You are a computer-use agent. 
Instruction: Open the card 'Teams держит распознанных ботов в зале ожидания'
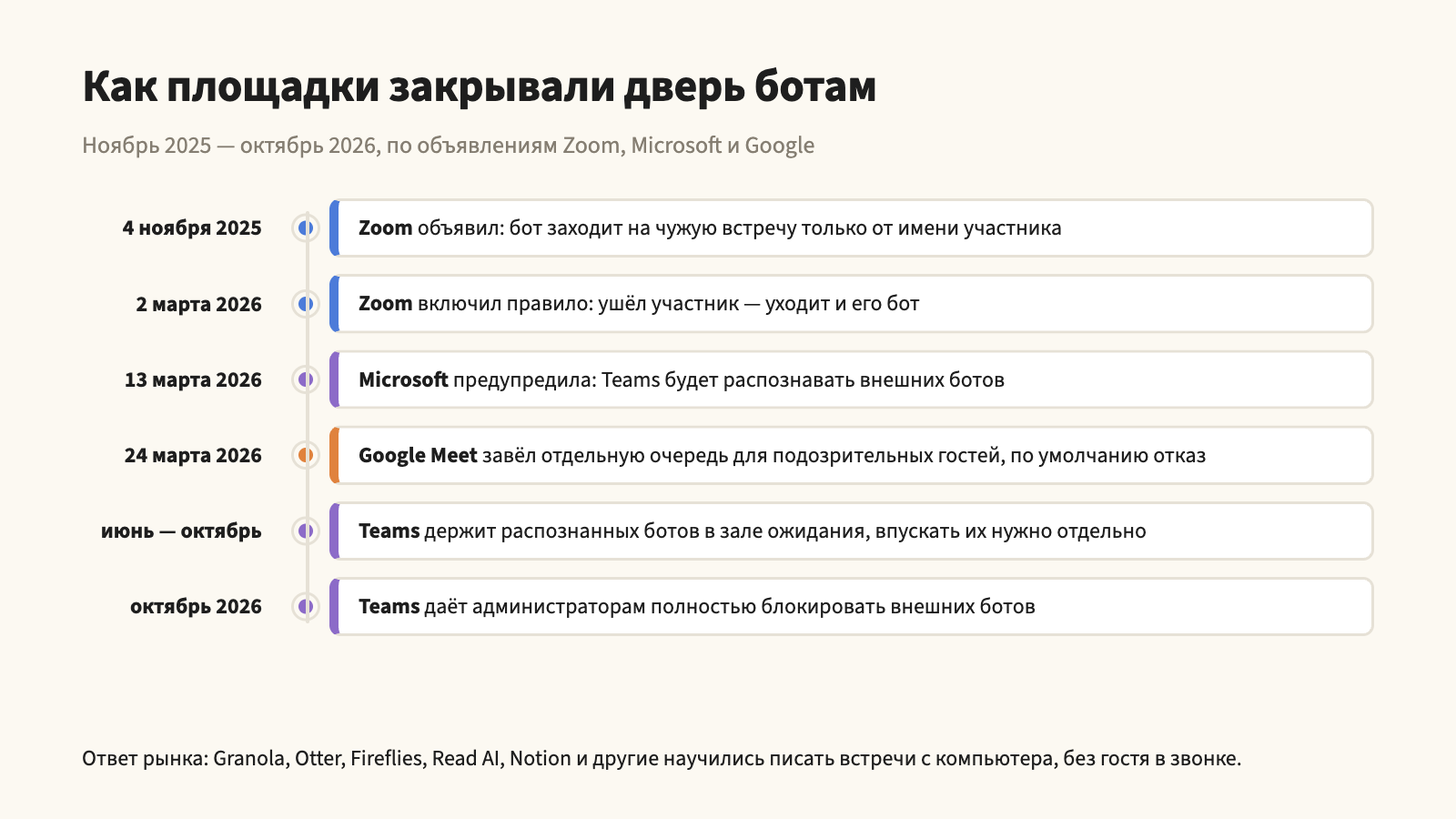click(851, 531)
